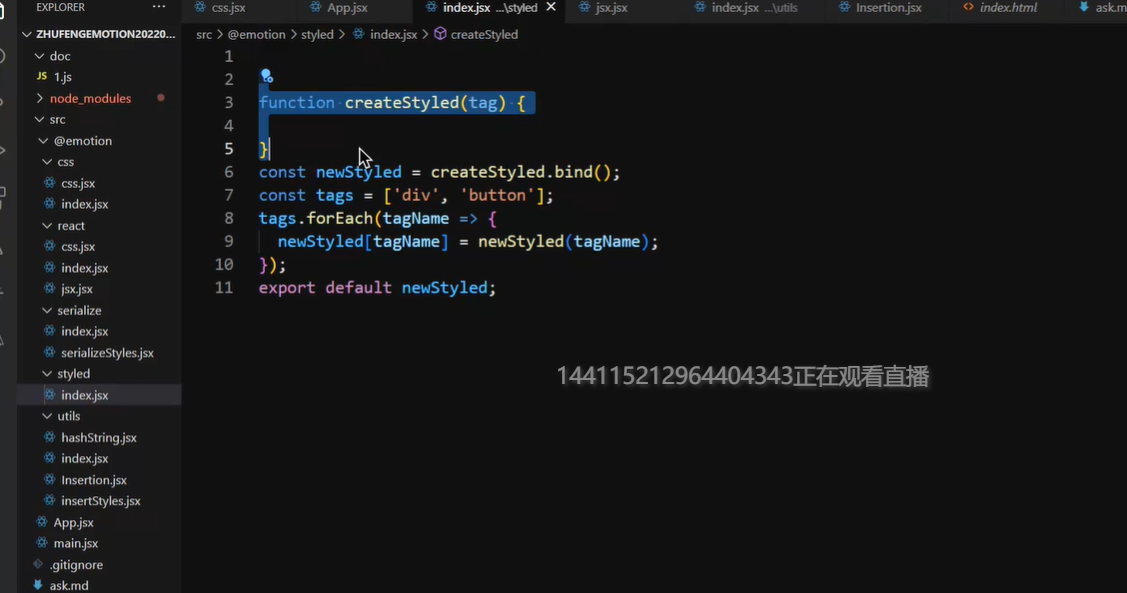Viewport: 1127px width, 593px height.
Task: Click the React icon on App.jsx tab
Action: [x=314, y=8]
